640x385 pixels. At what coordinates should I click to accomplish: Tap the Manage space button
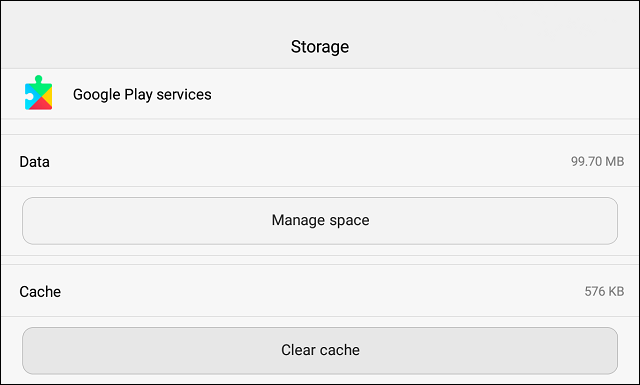point(320,221)
